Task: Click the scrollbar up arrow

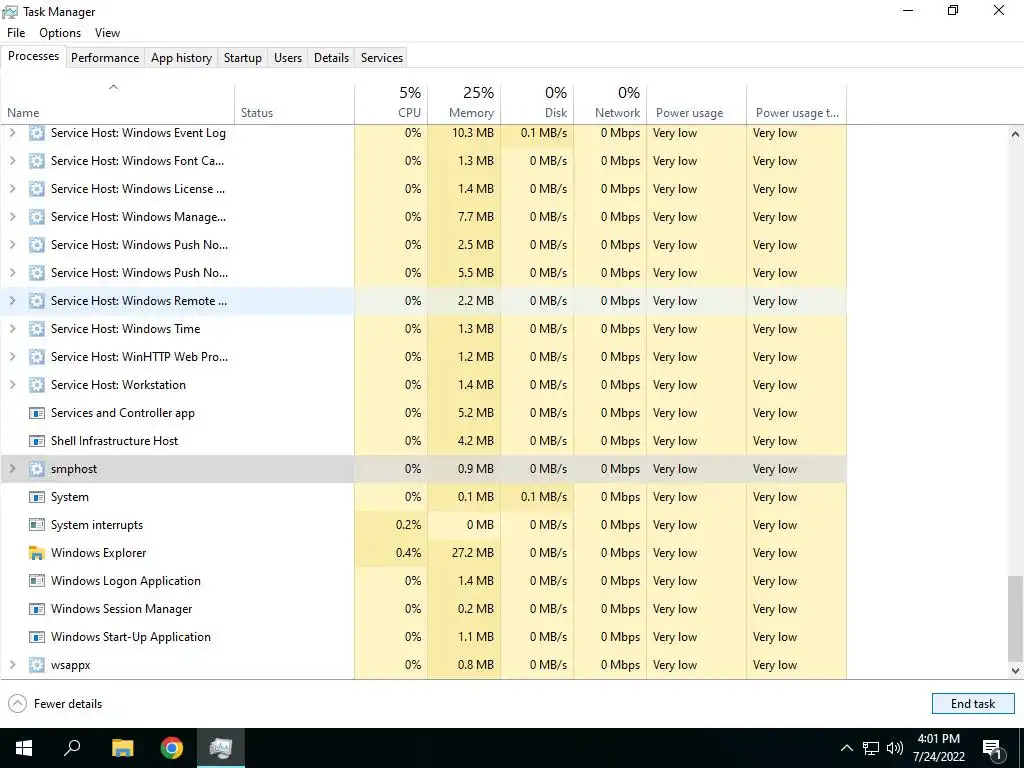Action: coord(1015,134)
